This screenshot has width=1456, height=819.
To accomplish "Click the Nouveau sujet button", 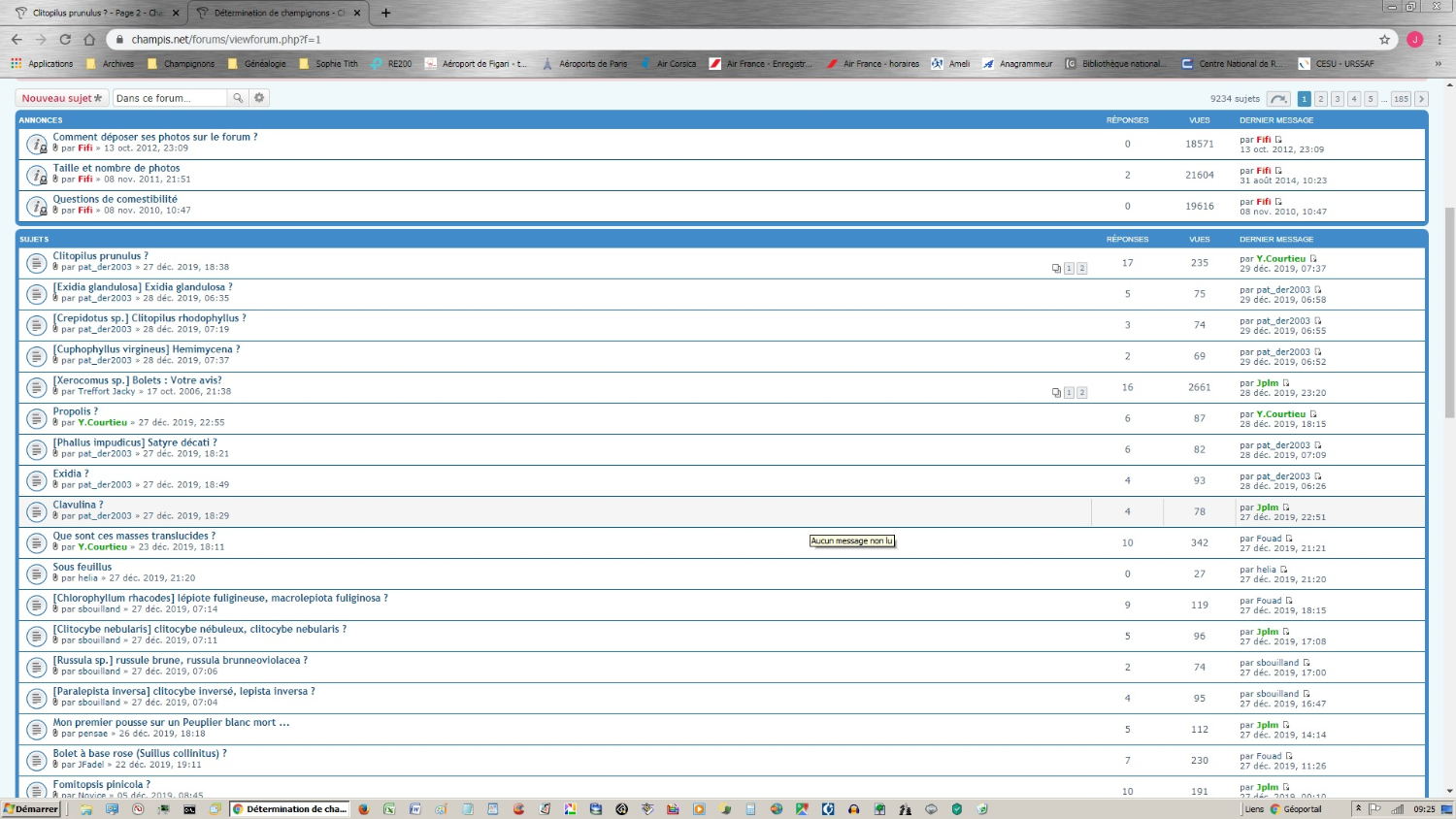I will (x=61, y=98).
